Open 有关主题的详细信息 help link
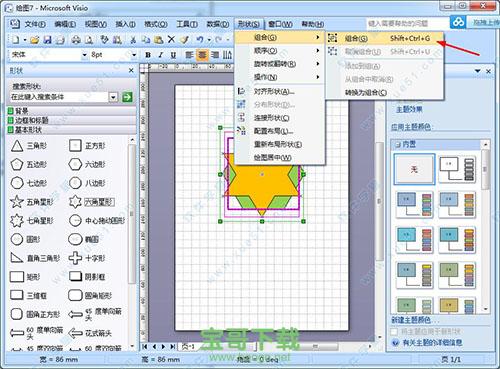This screenshot has height=369, width=500. click(x=432, y=342)
